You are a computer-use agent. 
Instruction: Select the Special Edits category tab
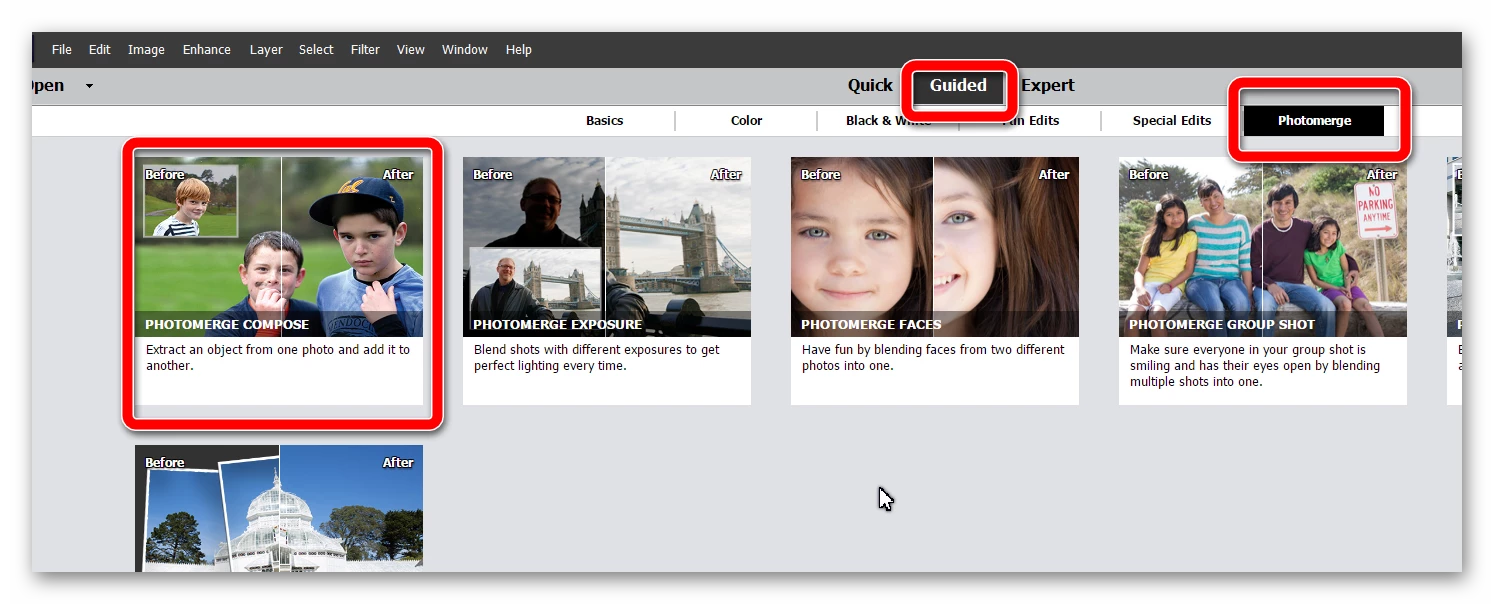point(1172,121)
